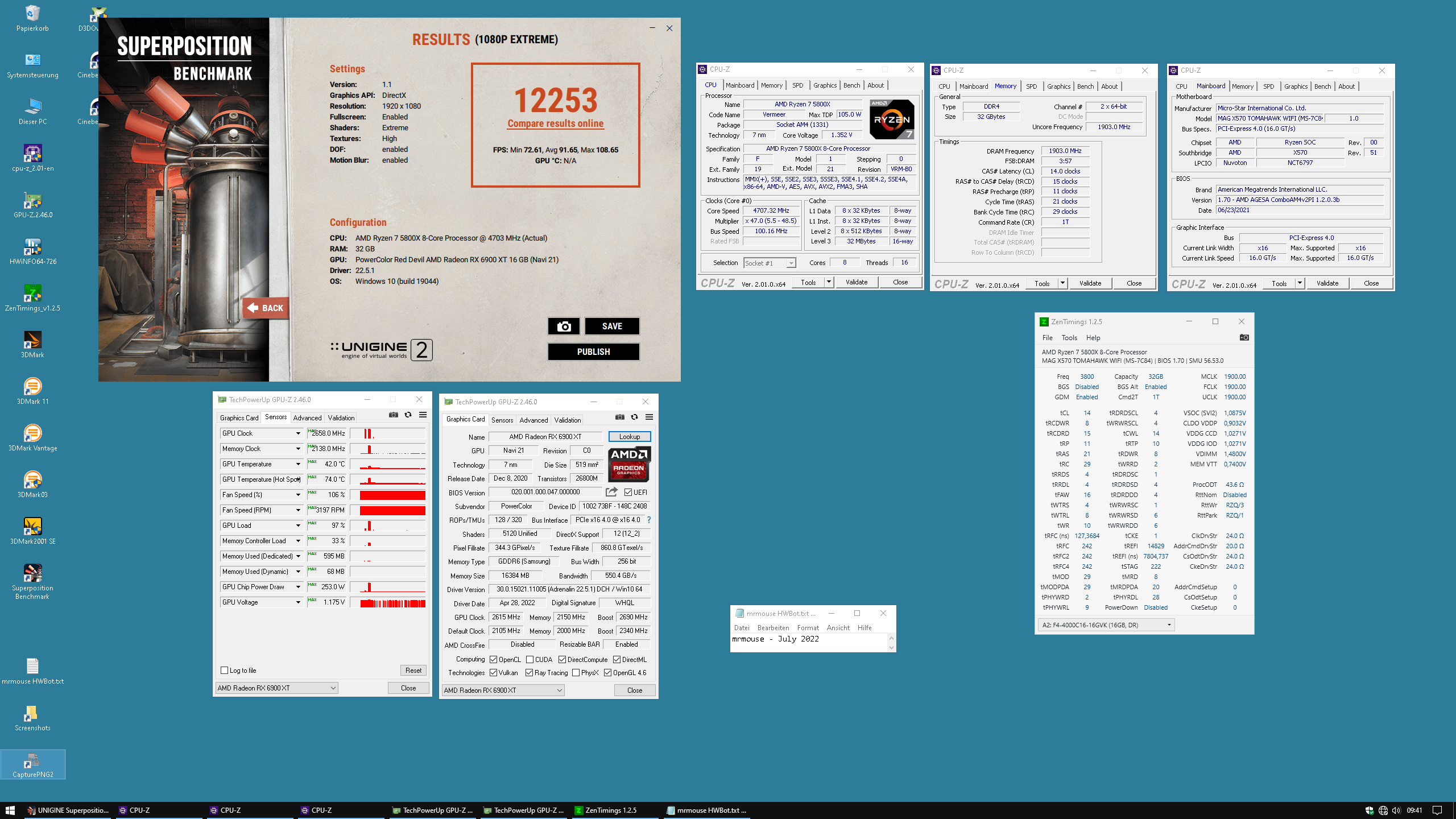Open Superposition Benchmark desktop icon
The image size is (1456, 819).
(32, 581)
